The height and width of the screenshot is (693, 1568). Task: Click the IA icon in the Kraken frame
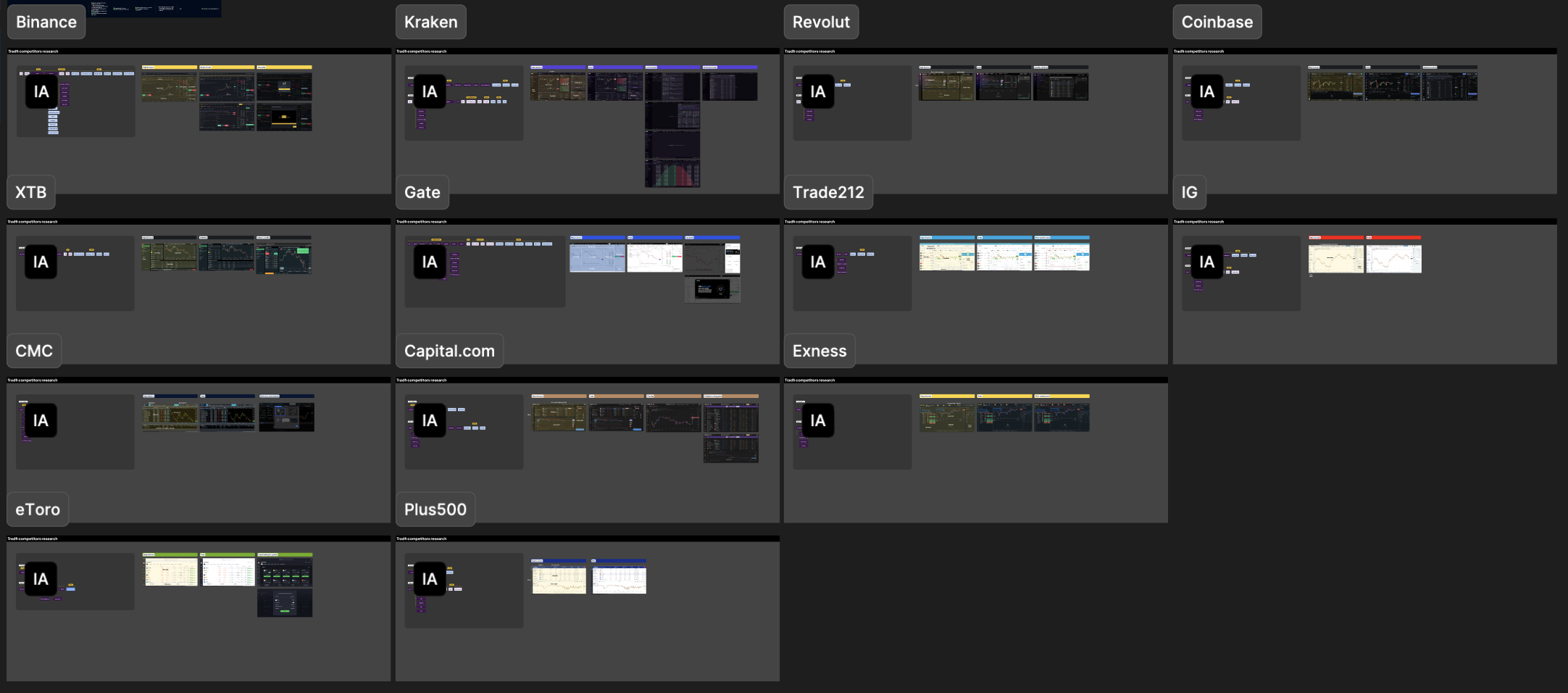coord(430,91)
